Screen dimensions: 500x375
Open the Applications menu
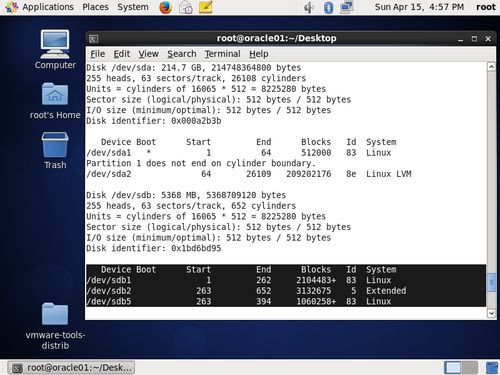pos(48,7)
